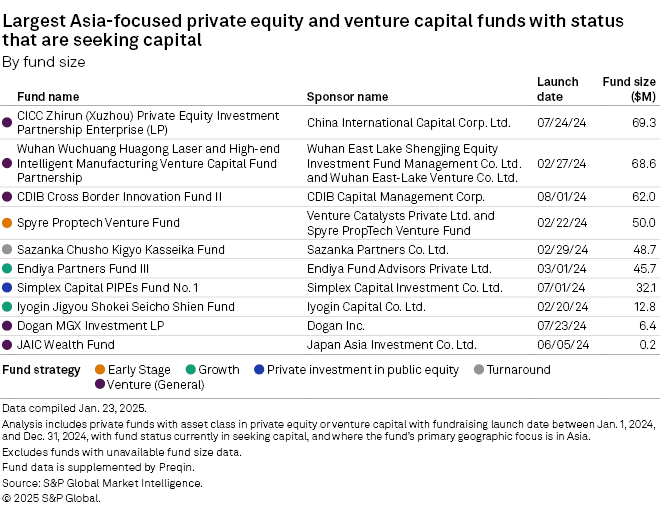Image resolution: width=660 pixels, height=515 pixels.
Task: Click the Fund size ($M) column header
Action: (629, 89)
